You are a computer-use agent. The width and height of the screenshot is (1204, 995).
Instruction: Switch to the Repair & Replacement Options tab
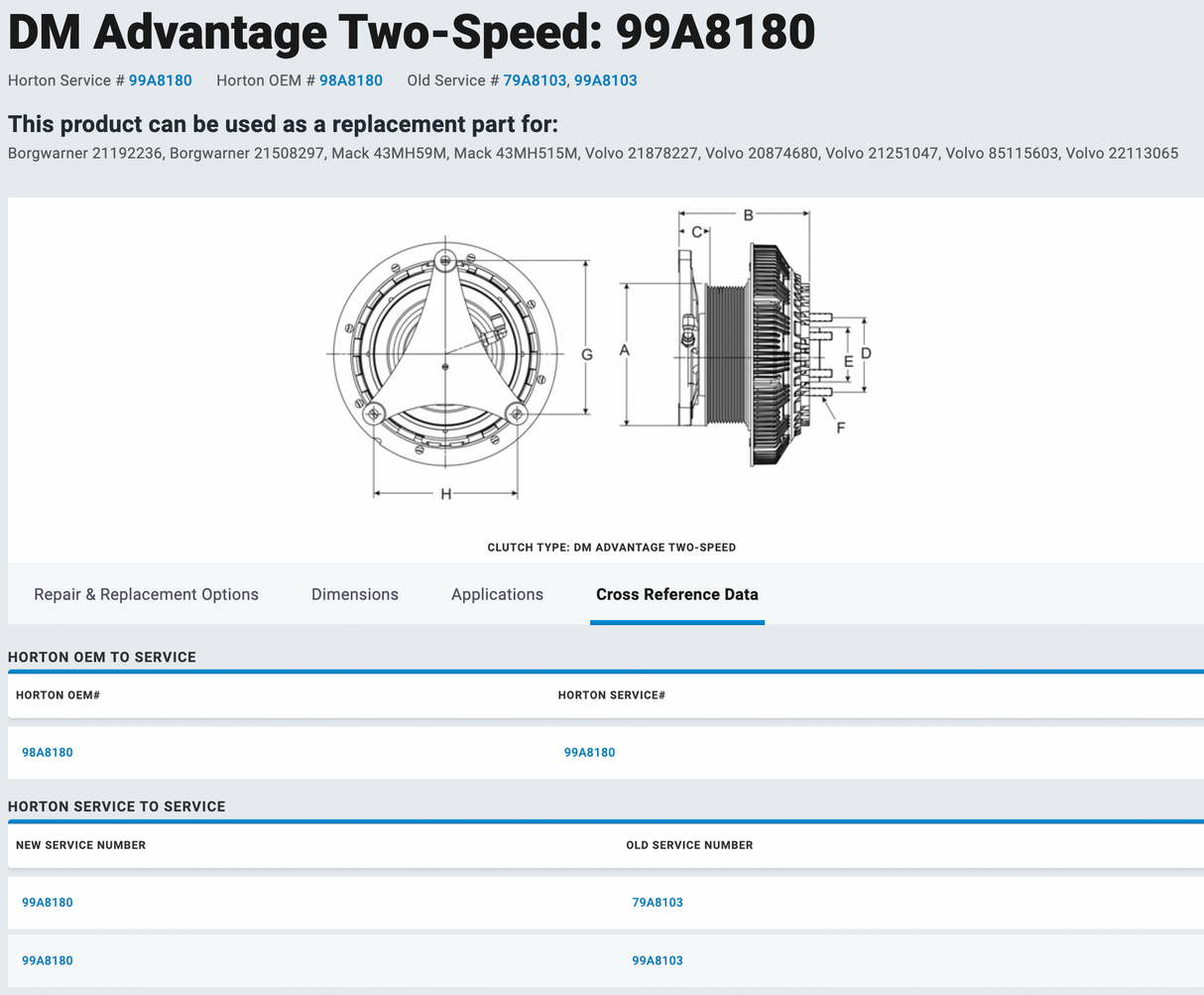[x=146, y=594]
